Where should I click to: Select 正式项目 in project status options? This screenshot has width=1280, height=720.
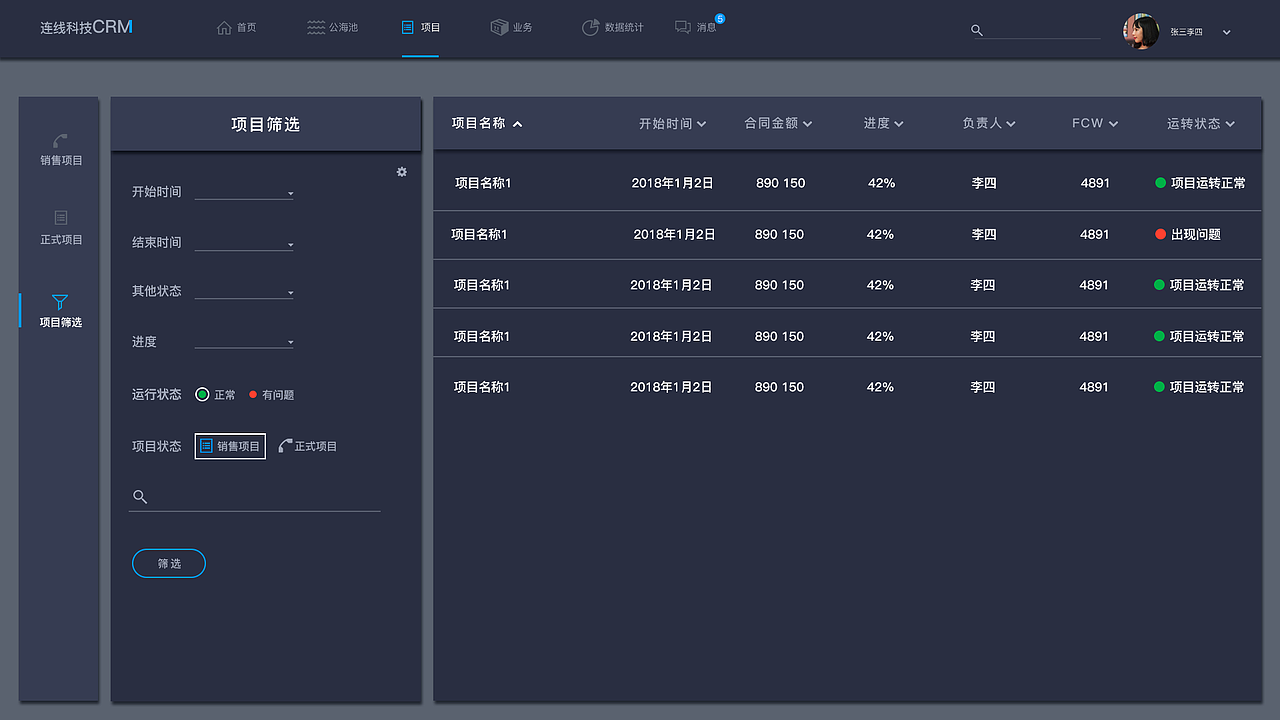click(x=307, y=446)
